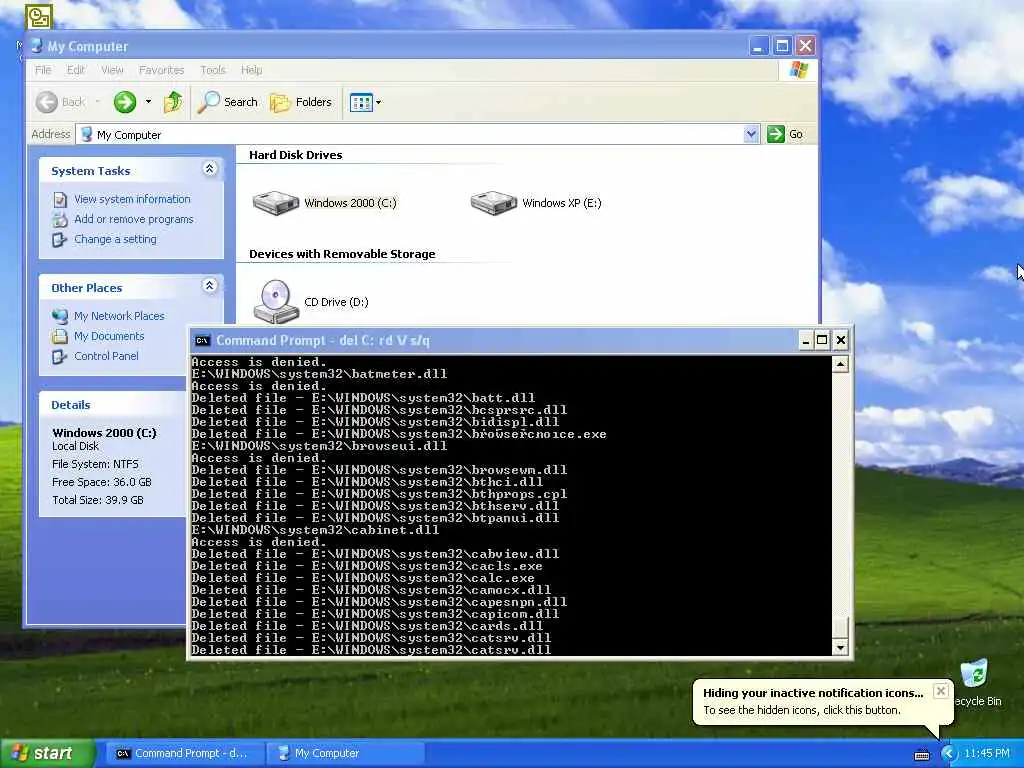Show hidden tray icons arrow

[x=948, y=754]
